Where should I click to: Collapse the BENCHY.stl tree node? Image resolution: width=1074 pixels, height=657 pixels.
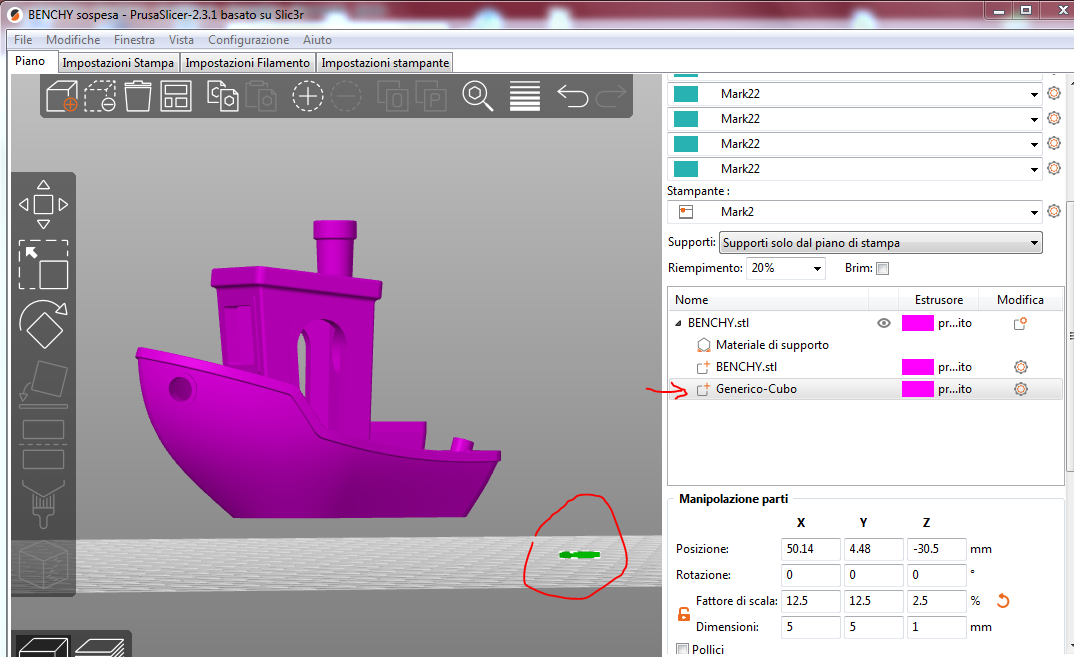(x=678, y=323)
